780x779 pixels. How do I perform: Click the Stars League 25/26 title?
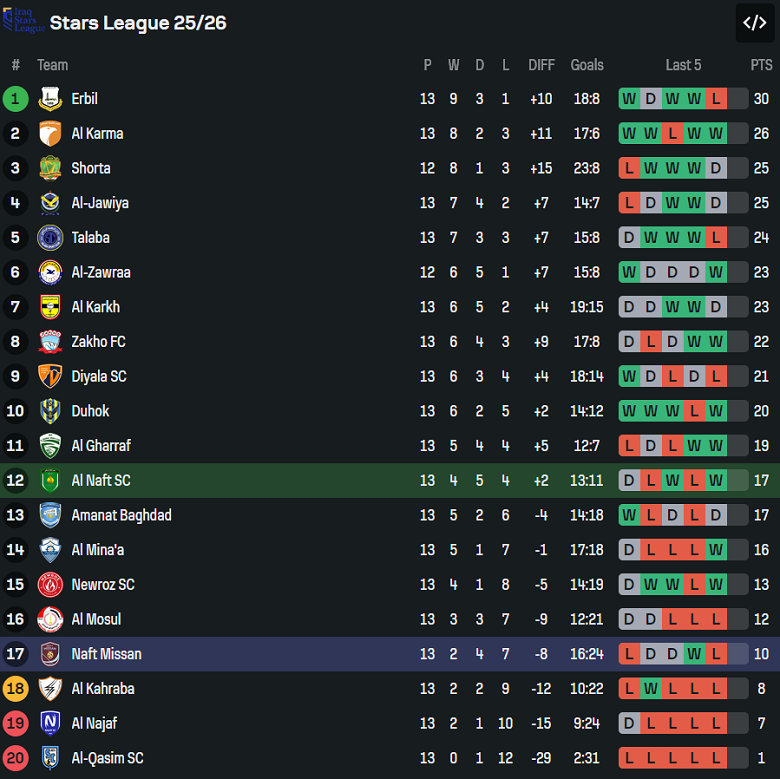[138, 22]
